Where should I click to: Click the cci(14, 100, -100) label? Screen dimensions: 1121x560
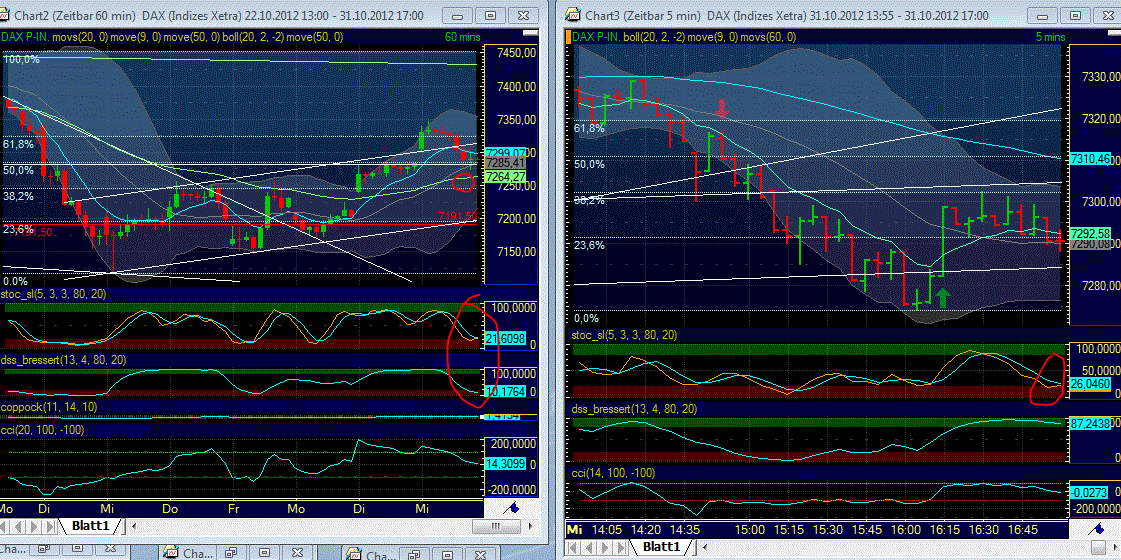(614, 473)
